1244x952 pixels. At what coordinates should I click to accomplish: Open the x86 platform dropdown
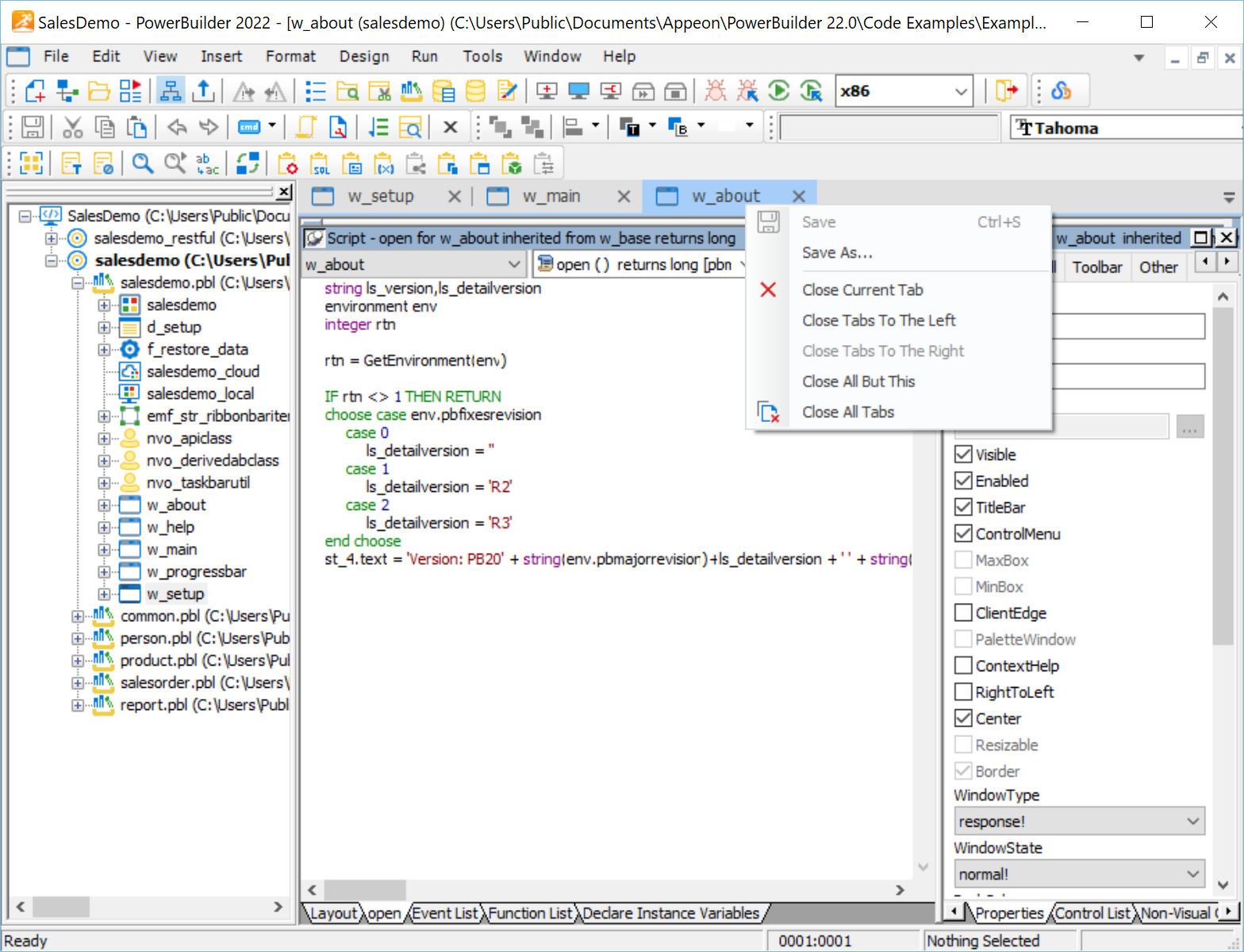coord(904,91)
